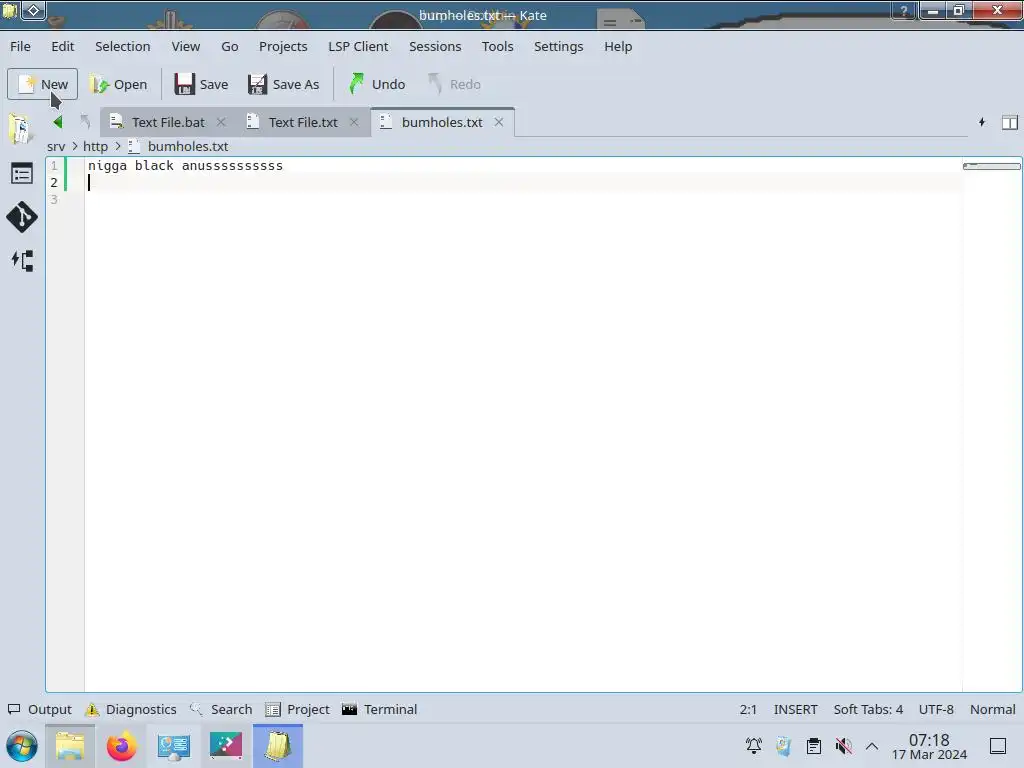Open the quick open lightning icon

click(x=982, y=122)
